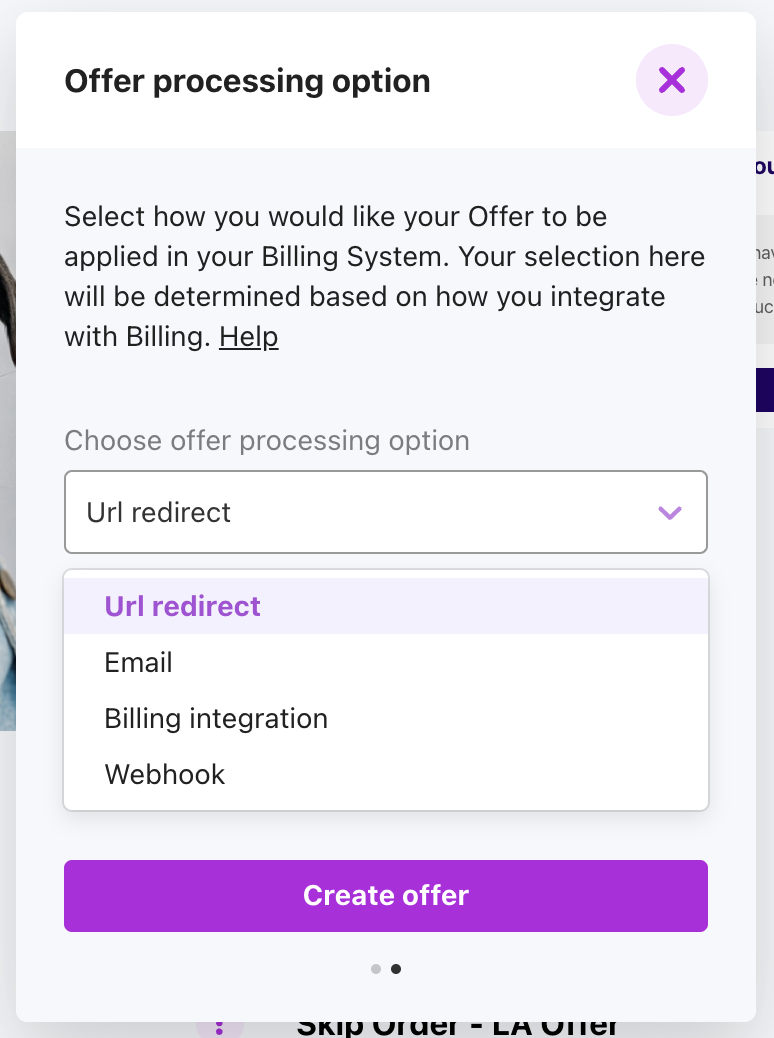Go to the first step pagination dot
The image size is (774, 1038).
(376, 969)
